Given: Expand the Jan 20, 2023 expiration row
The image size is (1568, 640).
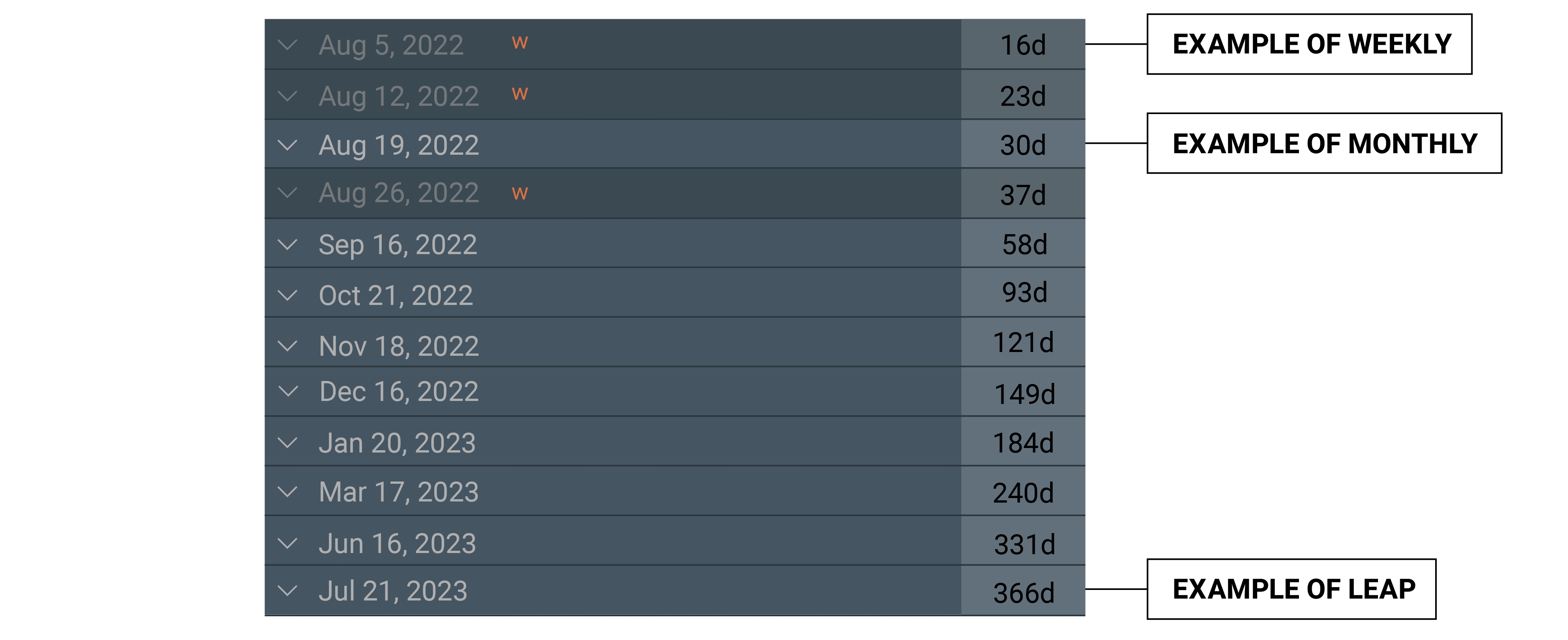Looking at the screenshot, I should pyautogui.click(x=287, y=443).
